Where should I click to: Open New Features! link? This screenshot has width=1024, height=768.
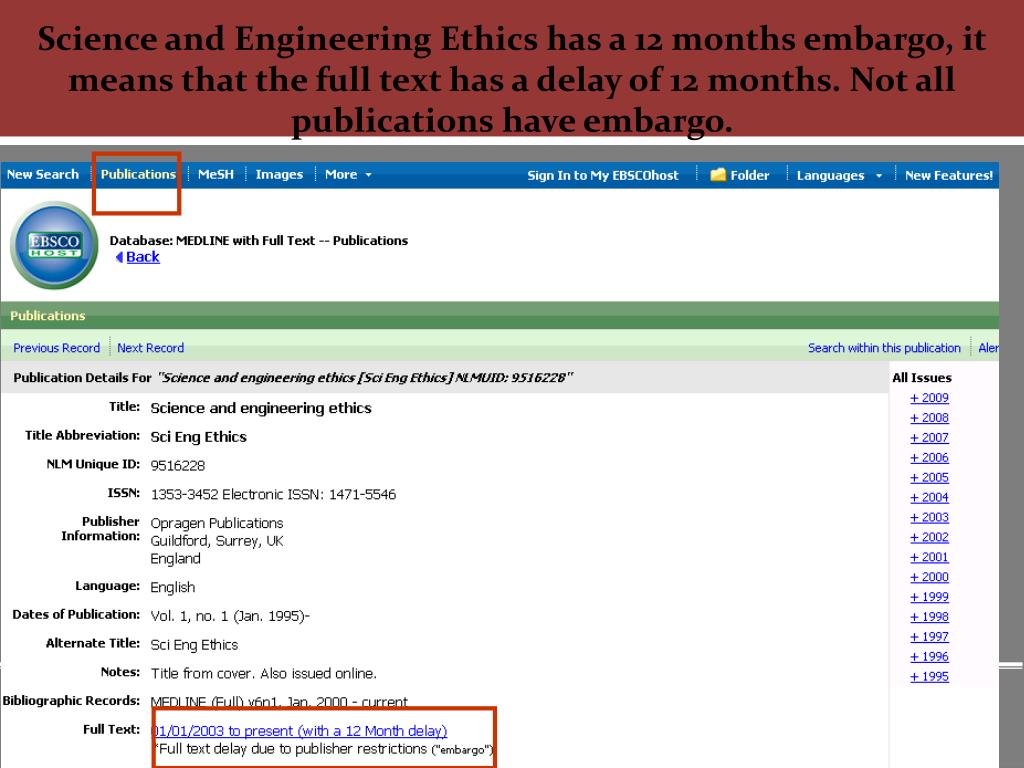pyautogui.click(x=948, y=175)
